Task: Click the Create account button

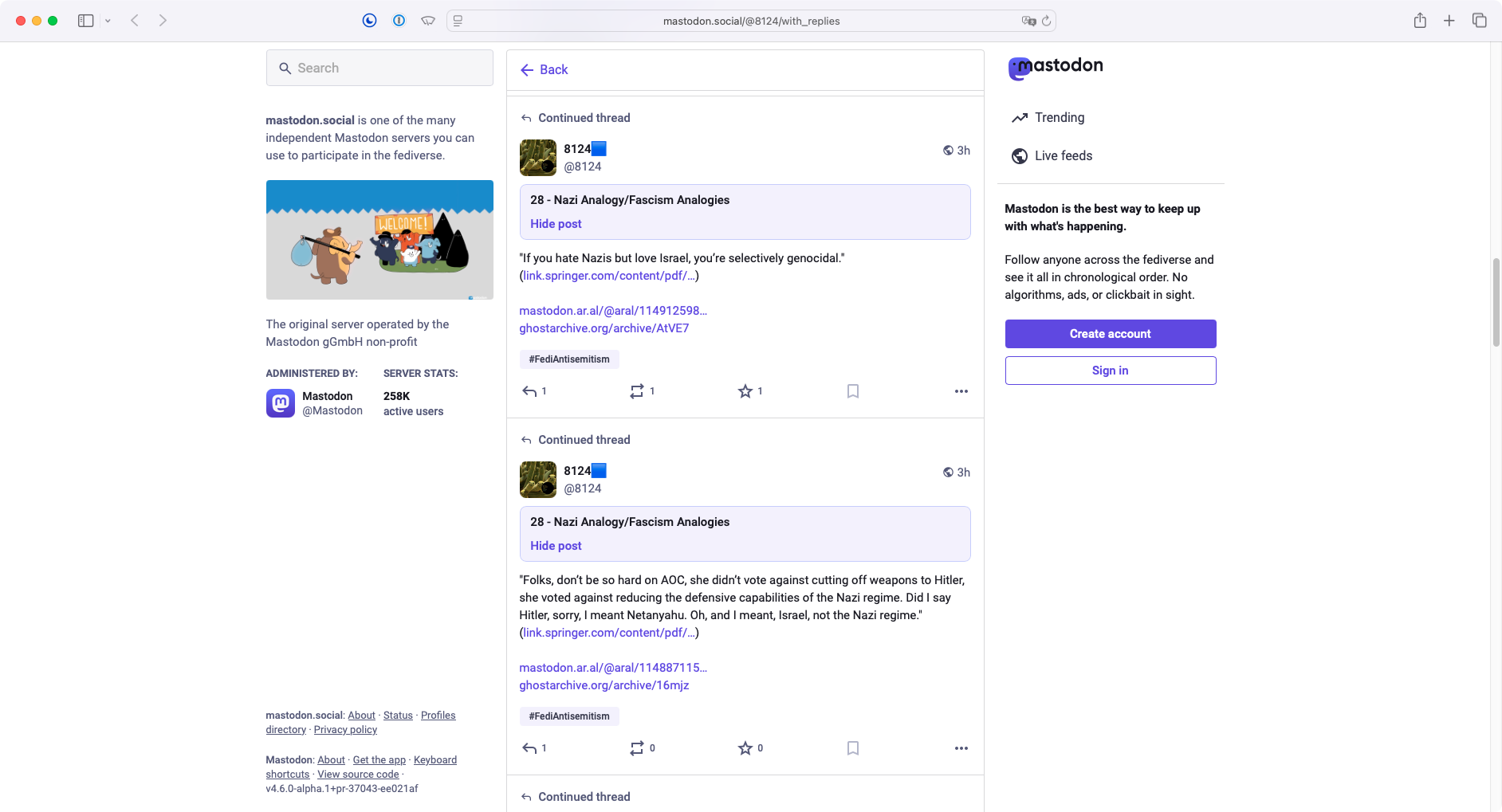Action: click(x=1111, y=334)
